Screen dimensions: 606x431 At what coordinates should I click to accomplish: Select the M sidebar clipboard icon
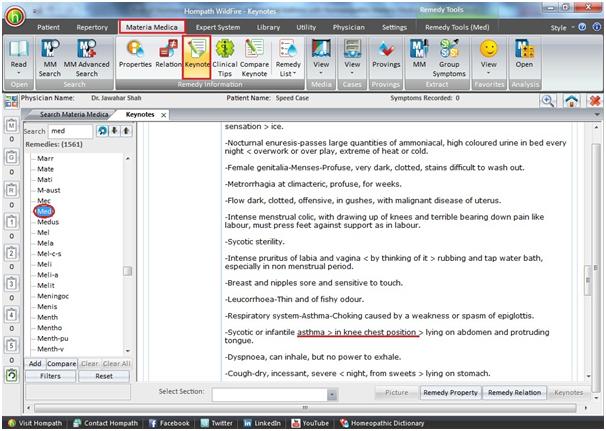(x=12, y=126)
